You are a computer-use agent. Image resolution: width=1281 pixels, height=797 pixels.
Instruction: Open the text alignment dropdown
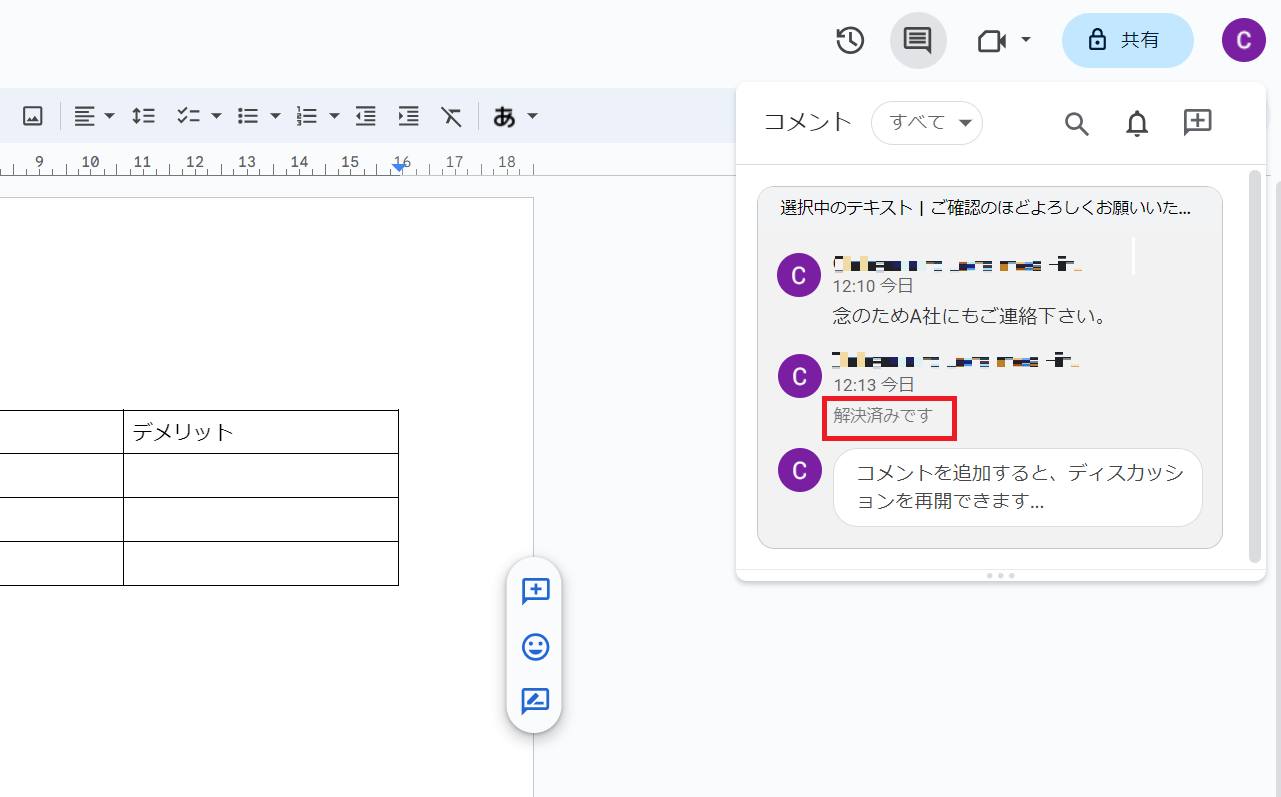95,116
